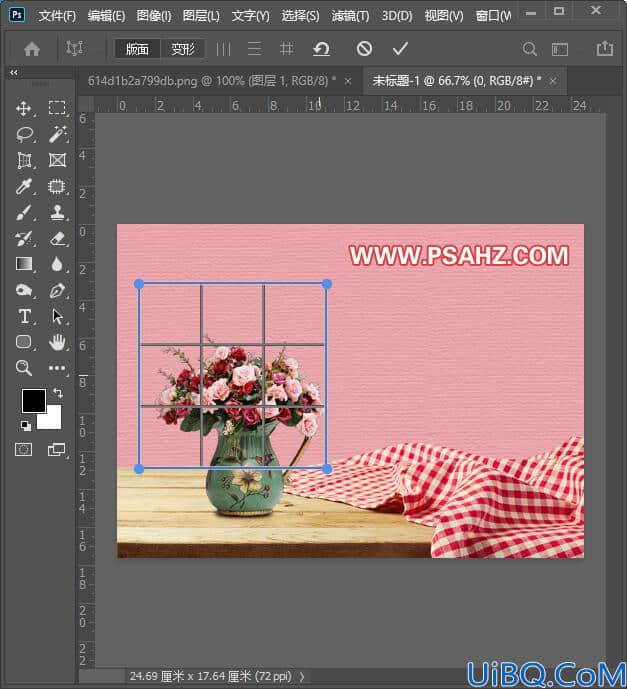Click the Perspective Warp tool preset icon
Image resolution: width=627 pixels, height=689 pixels.
click(75, 48)
